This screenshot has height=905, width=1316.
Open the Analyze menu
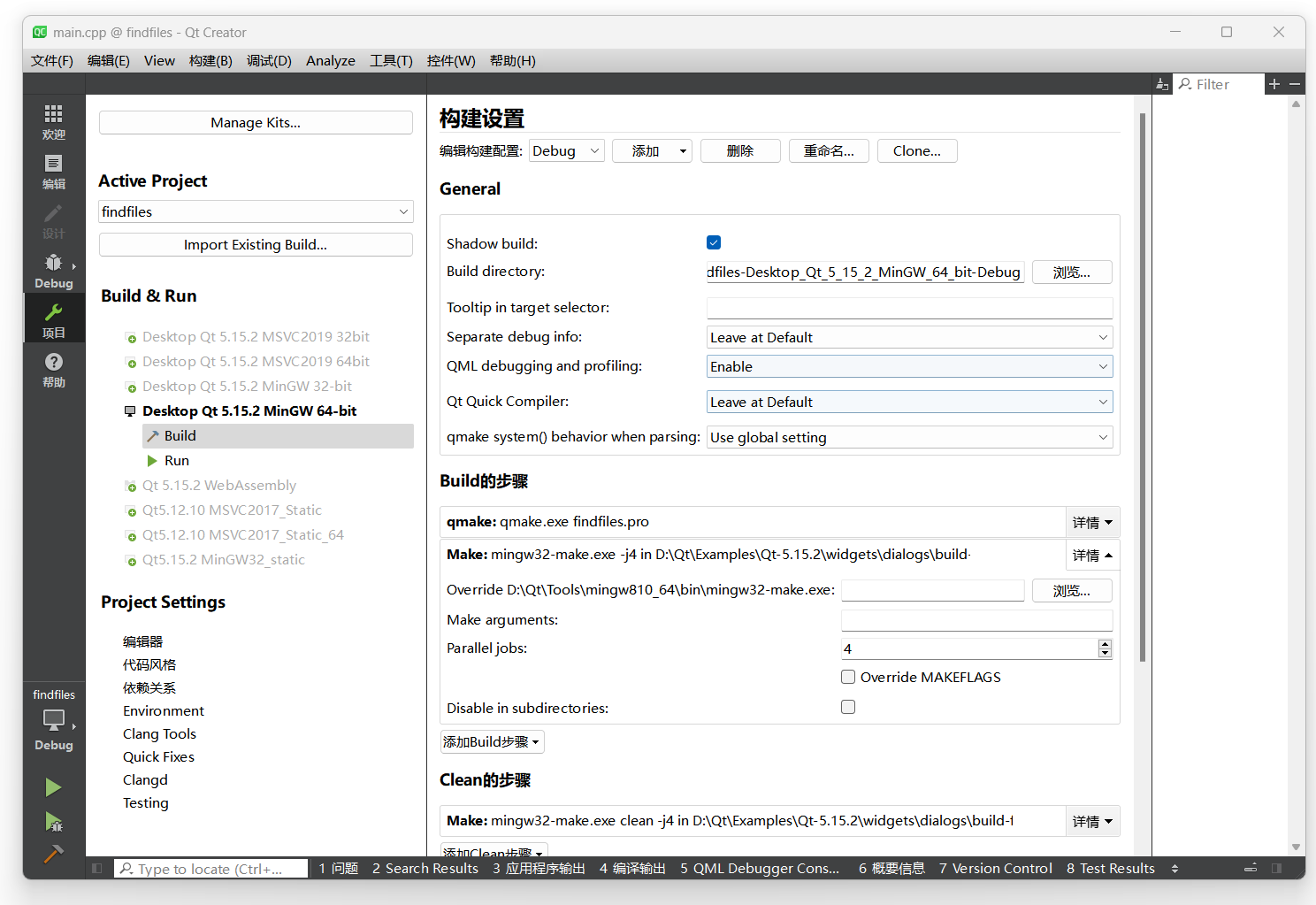[x=331, y=60]
